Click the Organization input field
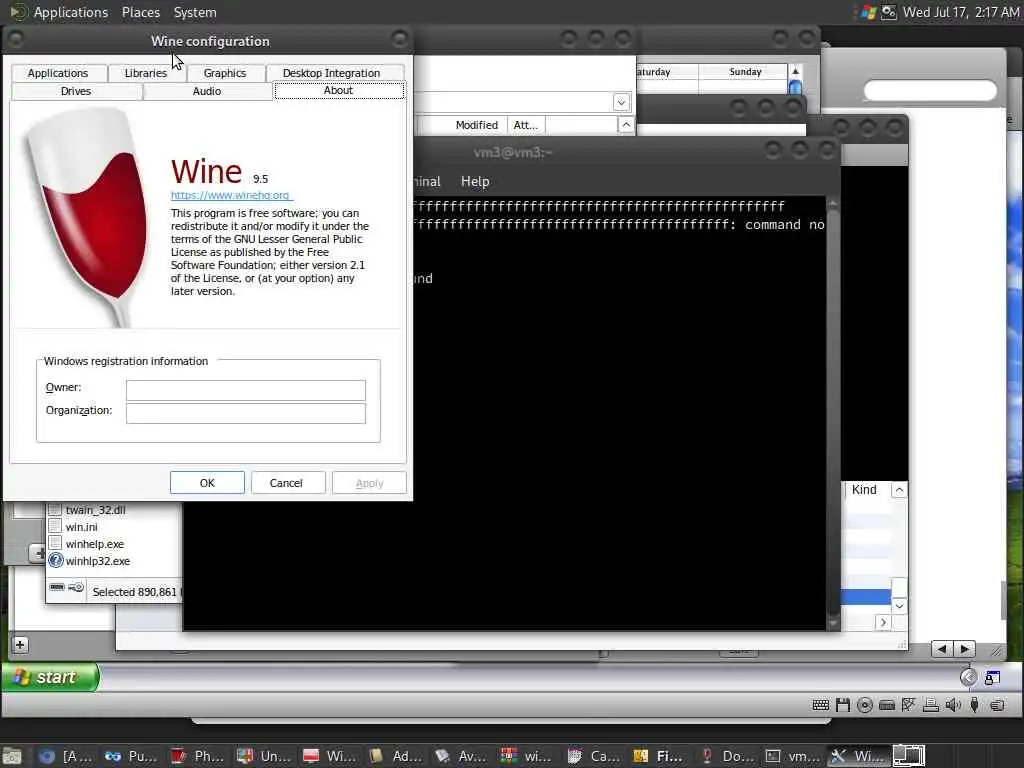The height and width of the screenshot is (768, 1024). point(246,413)
